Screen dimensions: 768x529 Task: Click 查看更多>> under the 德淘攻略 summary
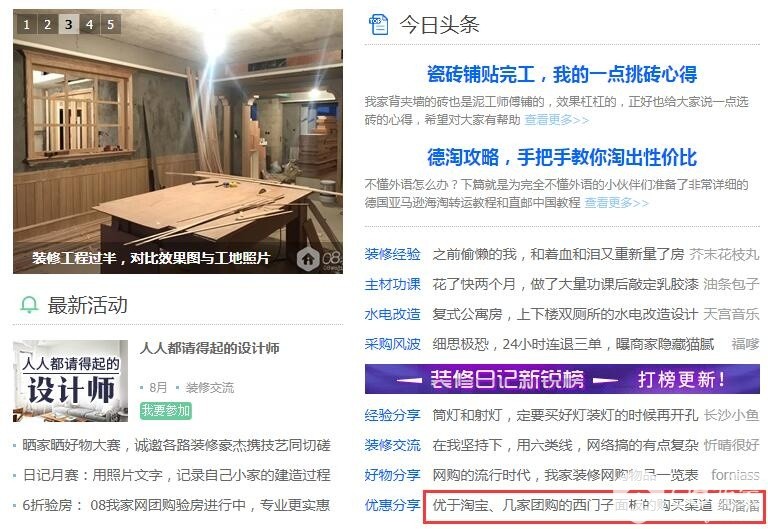(616, 203)
